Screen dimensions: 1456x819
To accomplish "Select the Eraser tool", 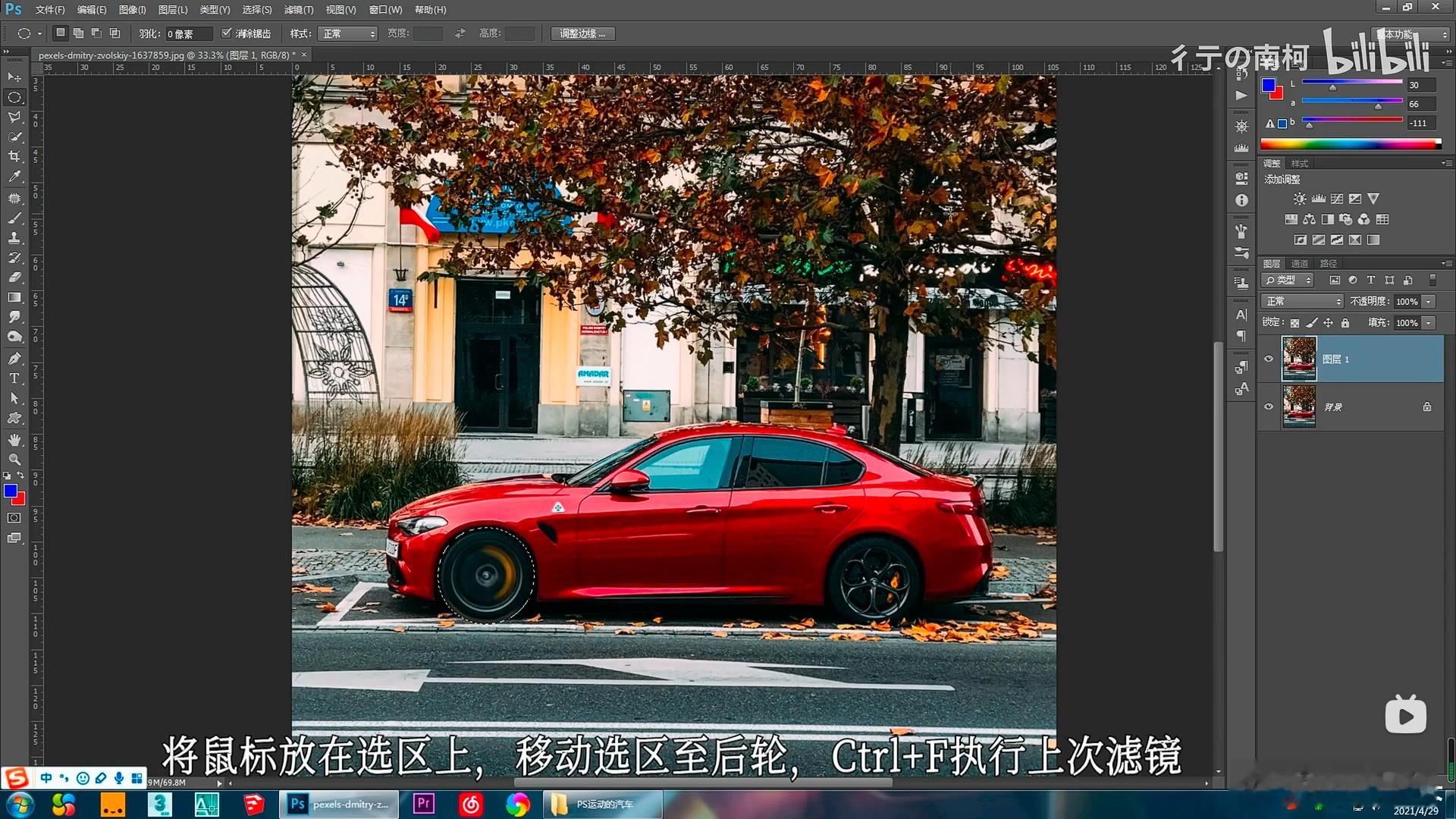I will (14, 278).
